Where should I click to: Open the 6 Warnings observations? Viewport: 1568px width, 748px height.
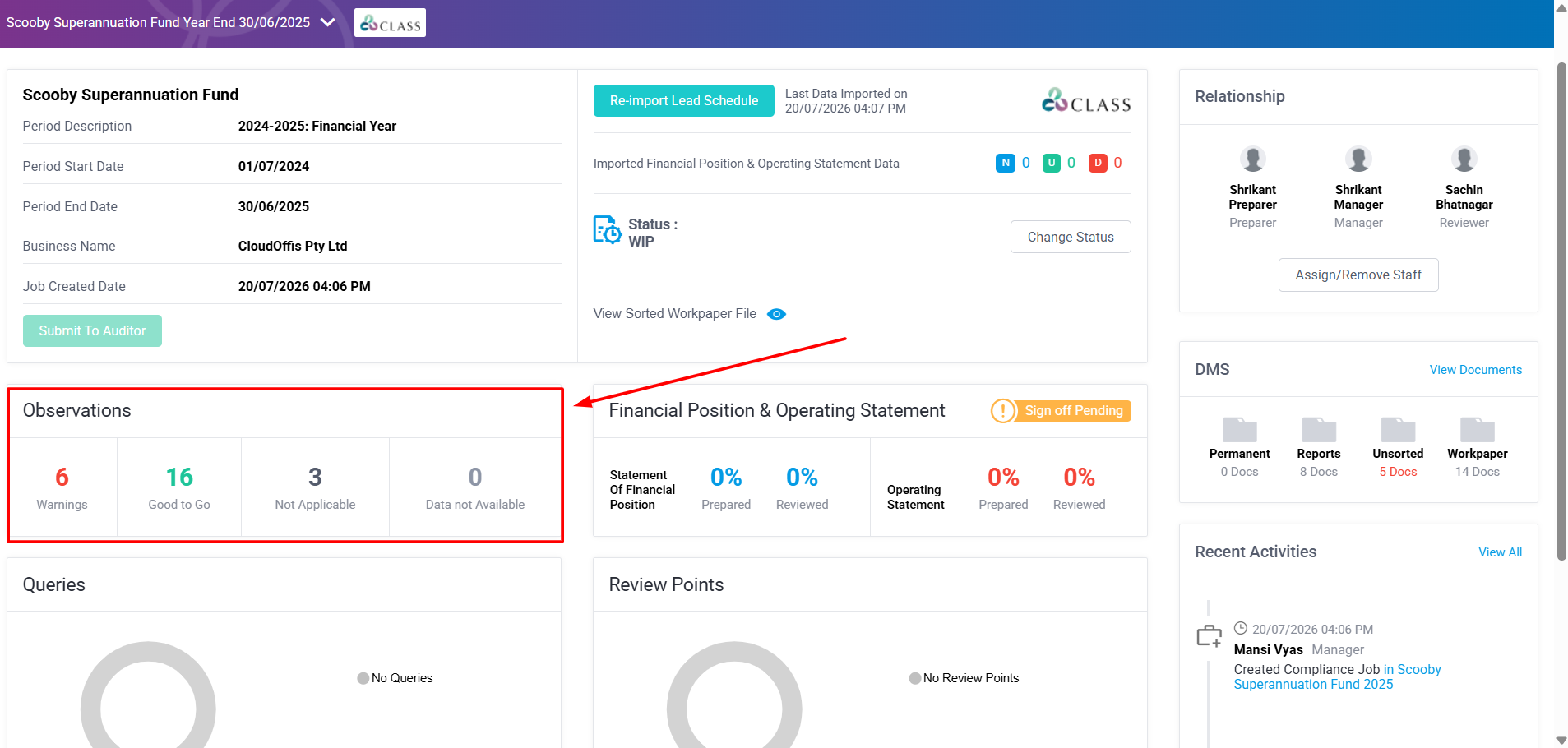(x=62, y=487)
